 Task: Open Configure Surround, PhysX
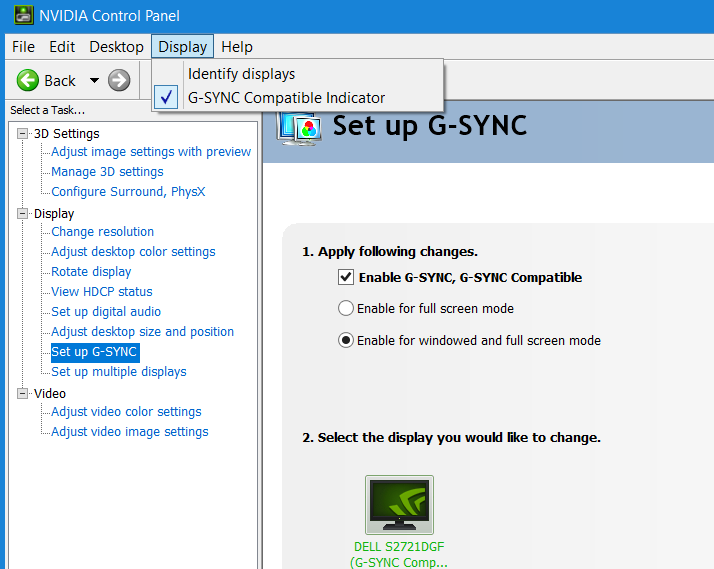pyautogui.click(x=128, y=192)
